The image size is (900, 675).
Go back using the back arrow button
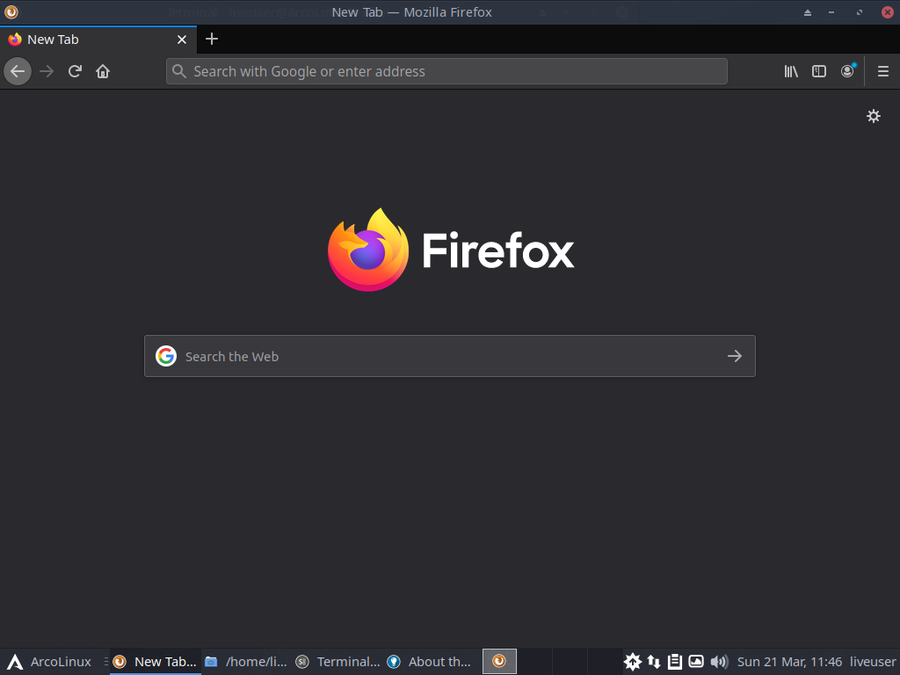pos(18,72)
